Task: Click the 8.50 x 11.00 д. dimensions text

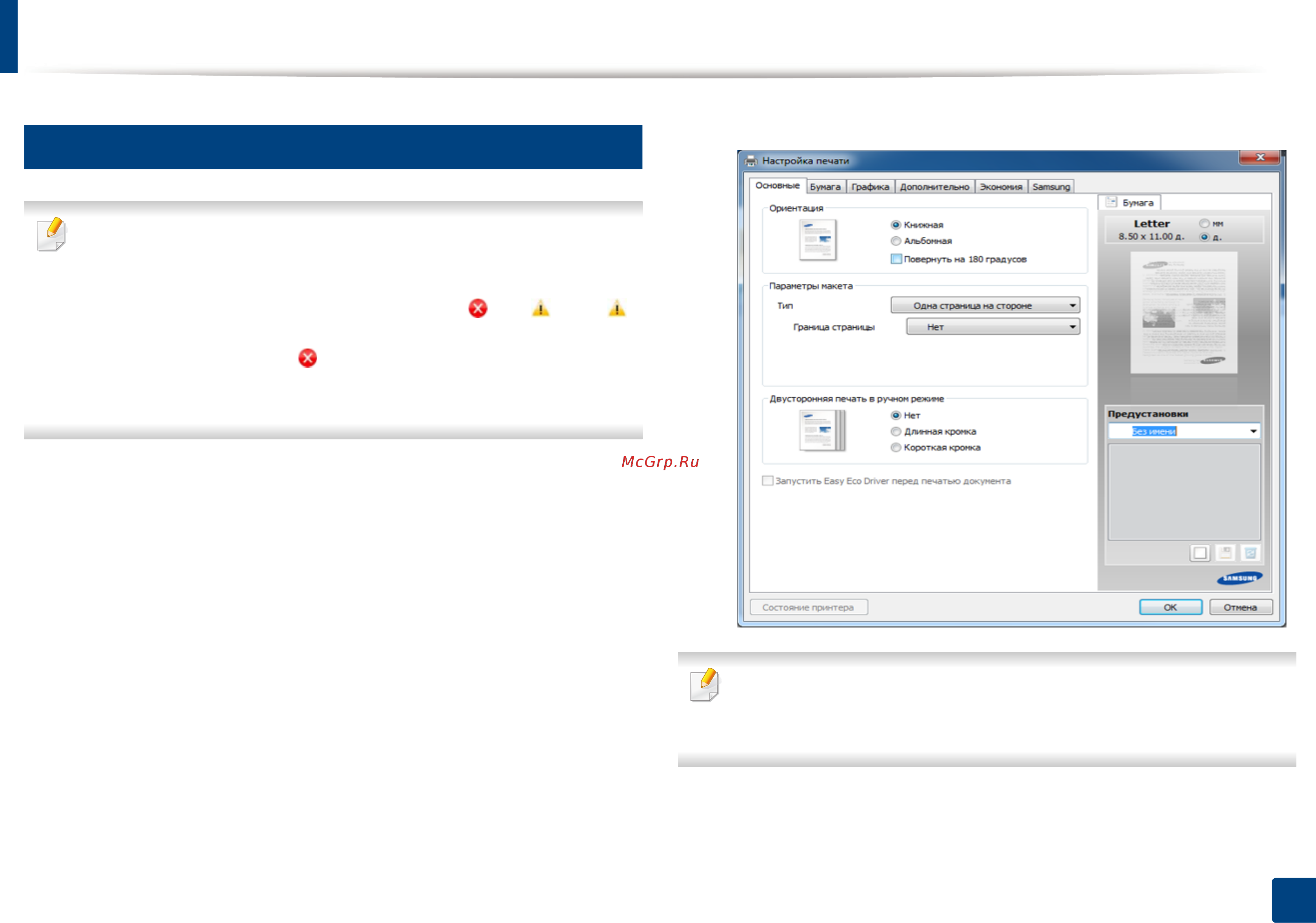Action: coord(1151,236)
